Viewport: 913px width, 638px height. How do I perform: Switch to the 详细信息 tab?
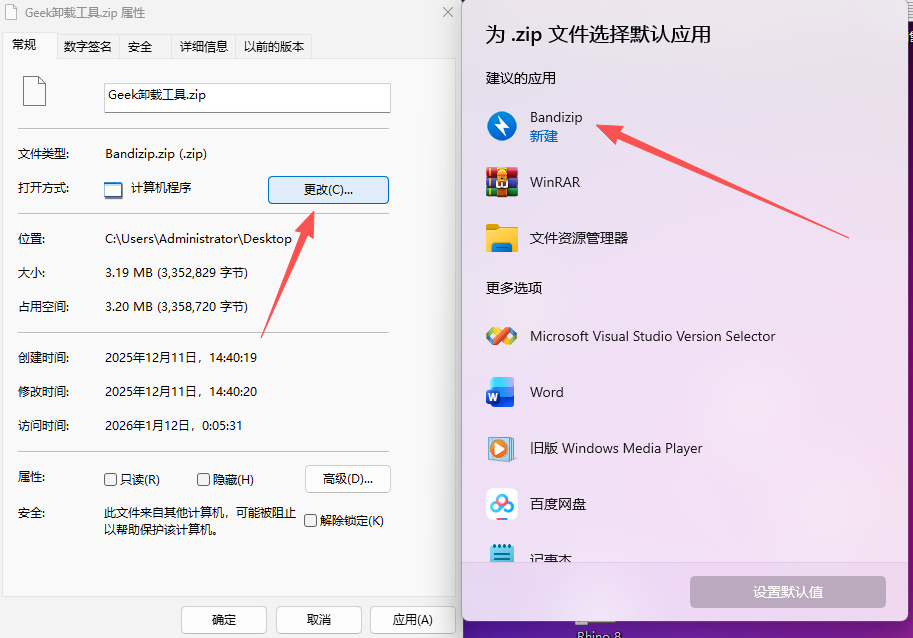(x=203, y=46)
